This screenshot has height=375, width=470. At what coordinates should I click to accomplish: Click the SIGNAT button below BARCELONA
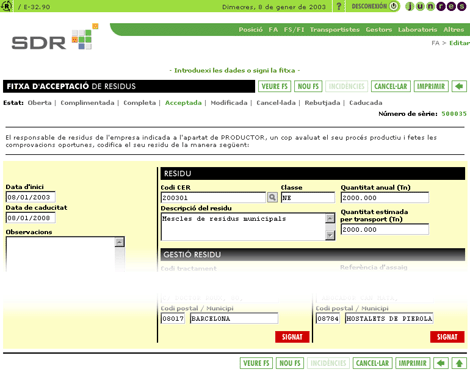(x=292, y=337)
